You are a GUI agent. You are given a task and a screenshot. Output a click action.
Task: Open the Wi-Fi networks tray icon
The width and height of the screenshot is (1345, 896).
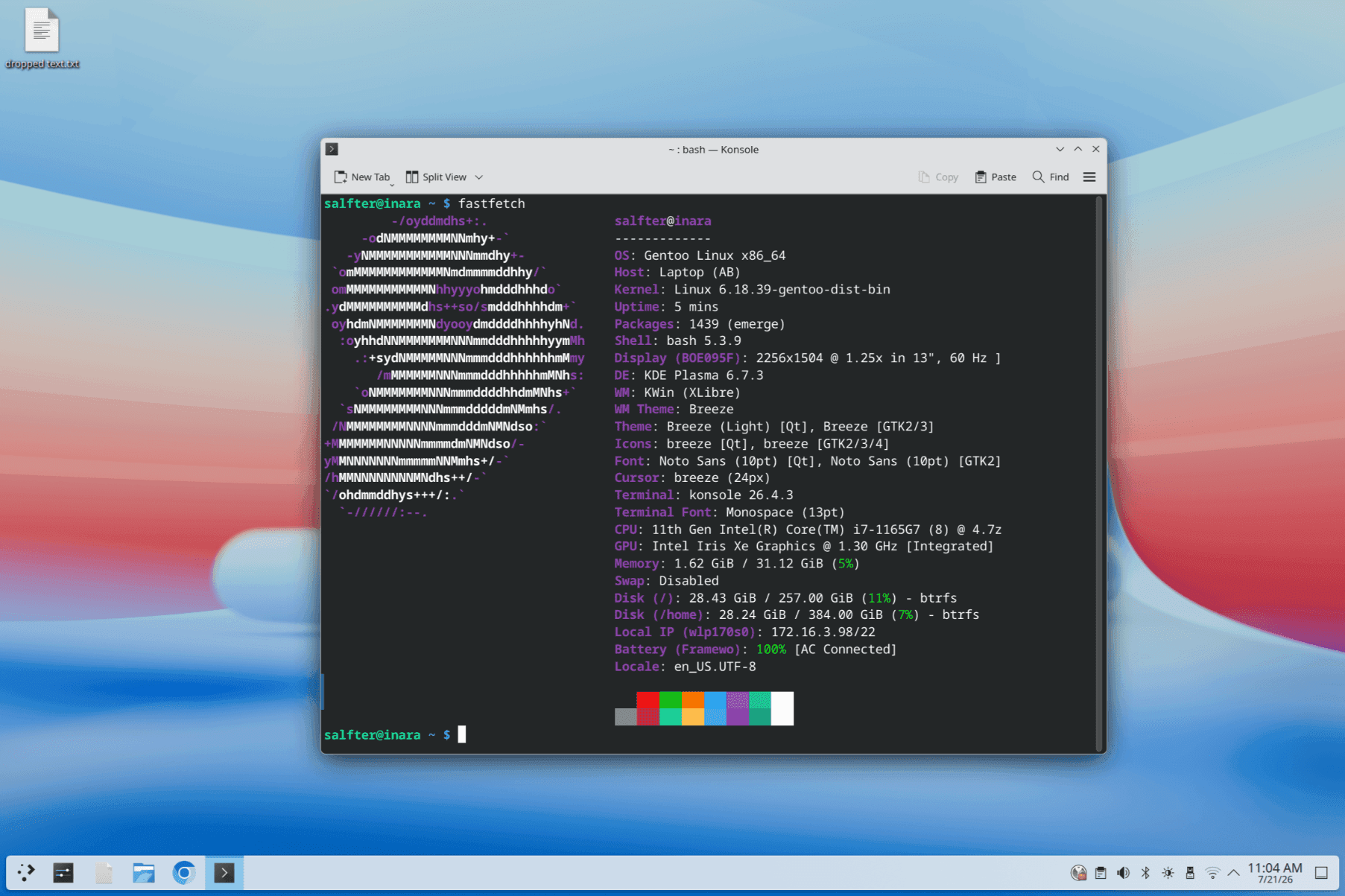click(1212, 873)
